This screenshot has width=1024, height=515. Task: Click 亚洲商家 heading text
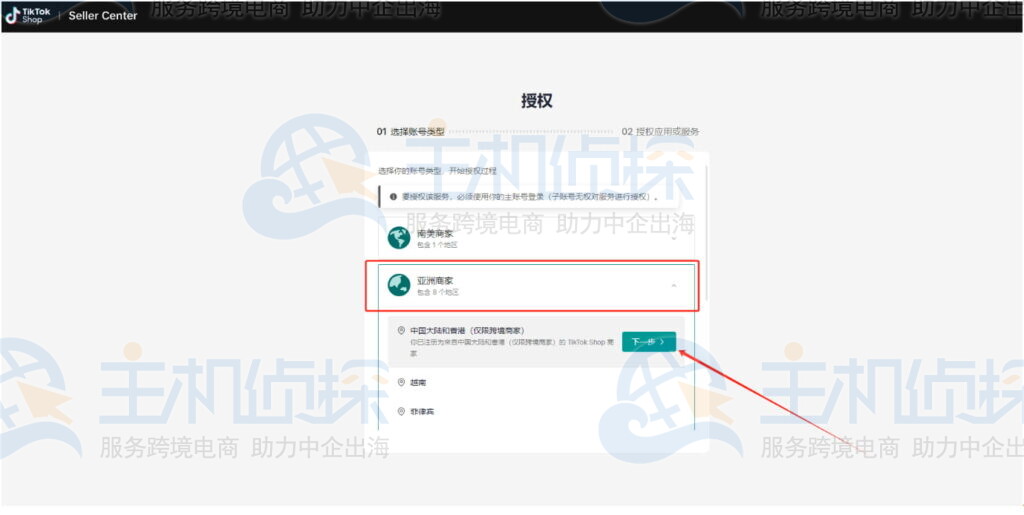pos(435,280)
